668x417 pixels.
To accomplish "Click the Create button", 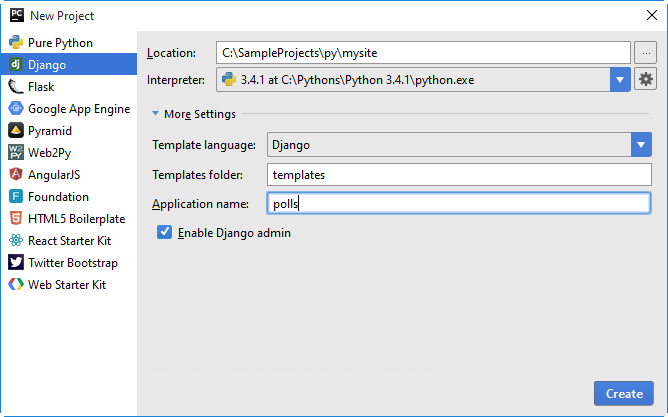I will tap(624, 393).
